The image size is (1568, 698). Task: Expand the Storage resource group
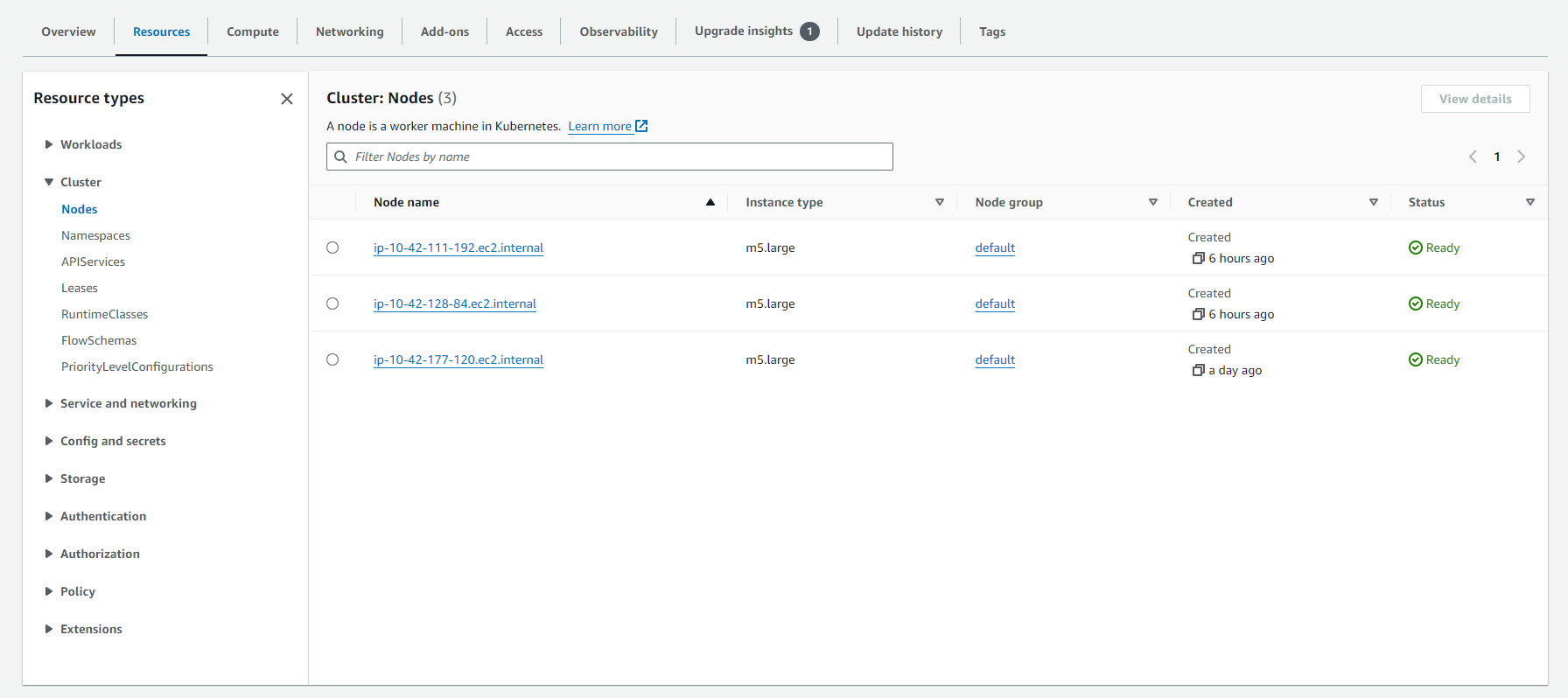pos(49,478)
